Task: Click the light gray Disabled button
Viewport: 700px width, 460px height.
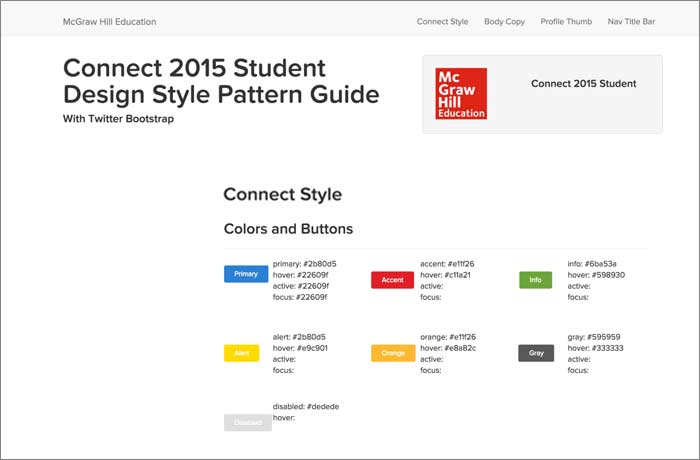Action: [x=247, y=422]
